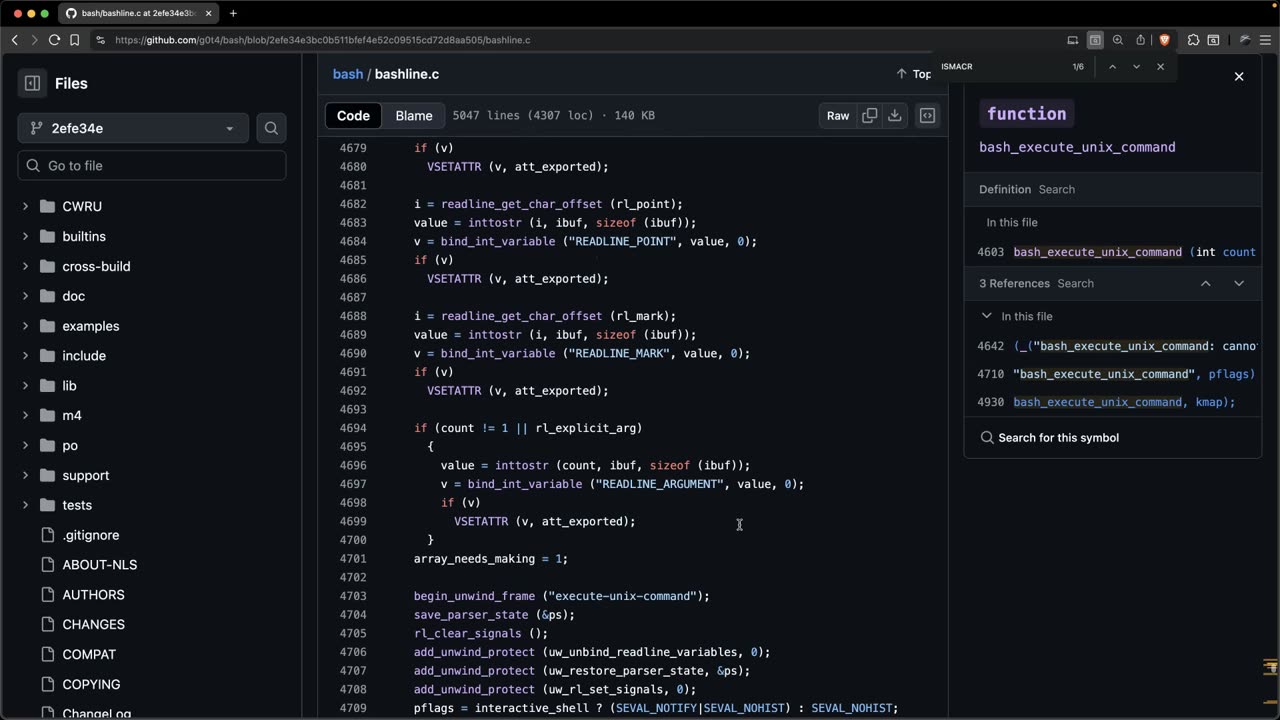1280x720 pixels.
Task: Click the install-app icon in address bar
Action: tap(1073, 40)
